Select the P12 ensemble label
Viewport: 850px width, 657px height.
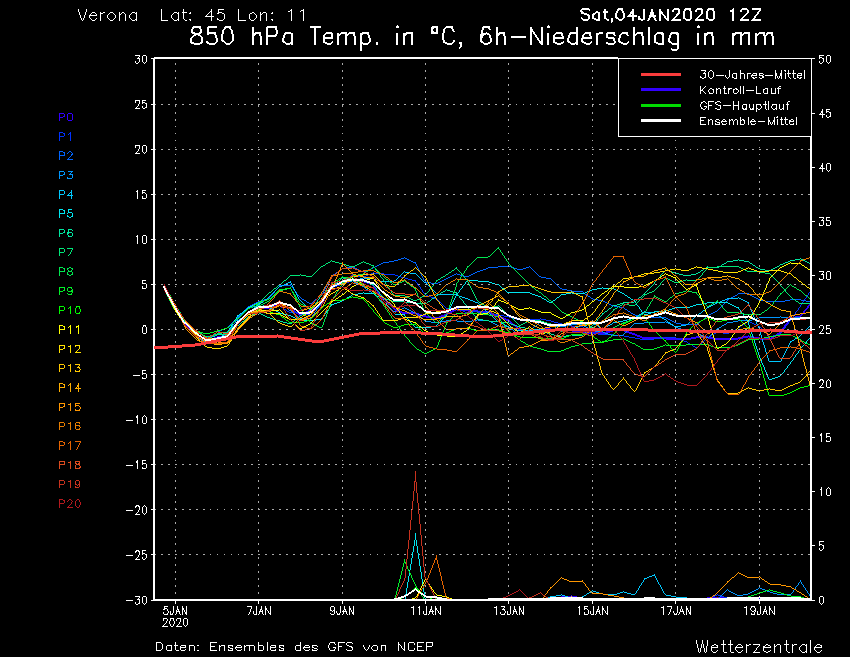click(69, 349)
